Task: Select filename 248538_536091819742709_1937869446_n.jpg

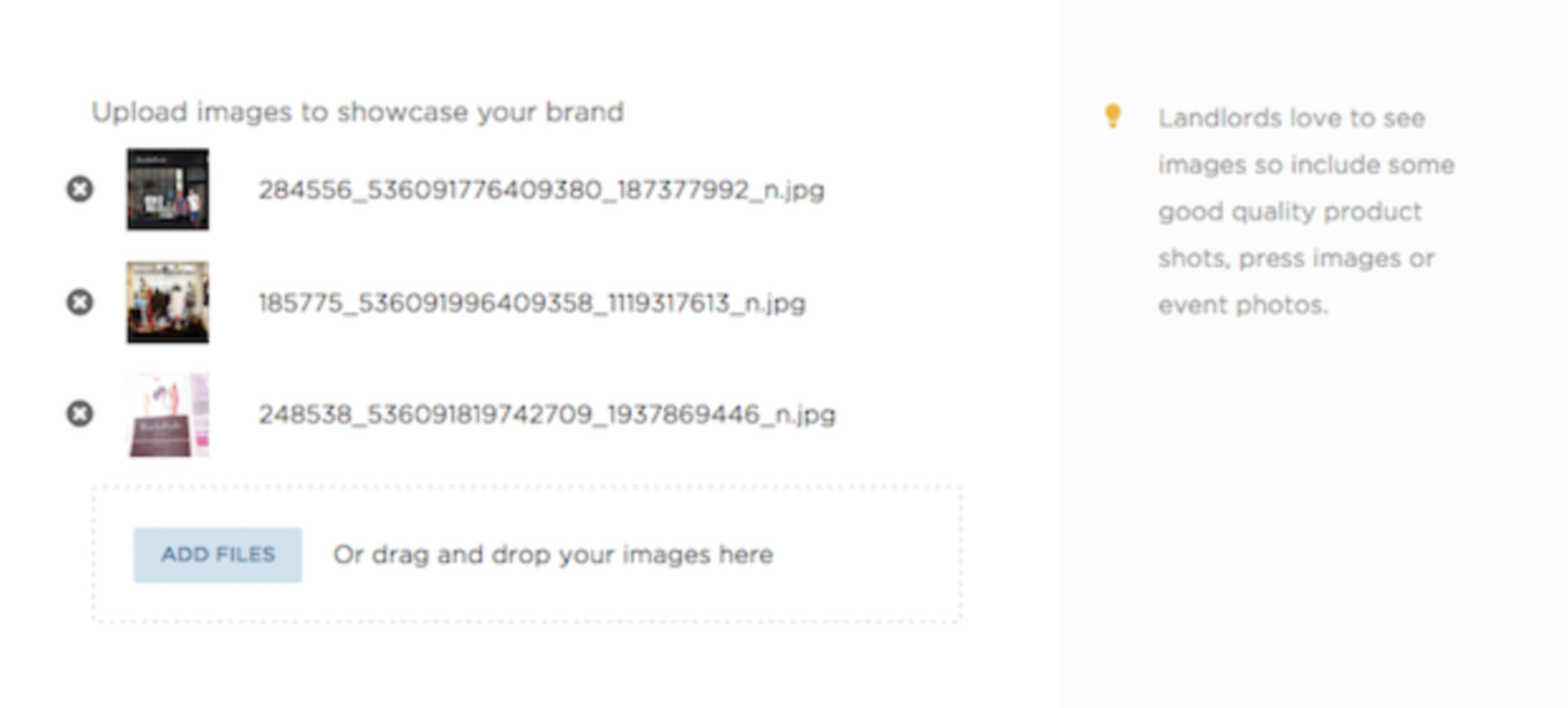Action: point(547,415)
